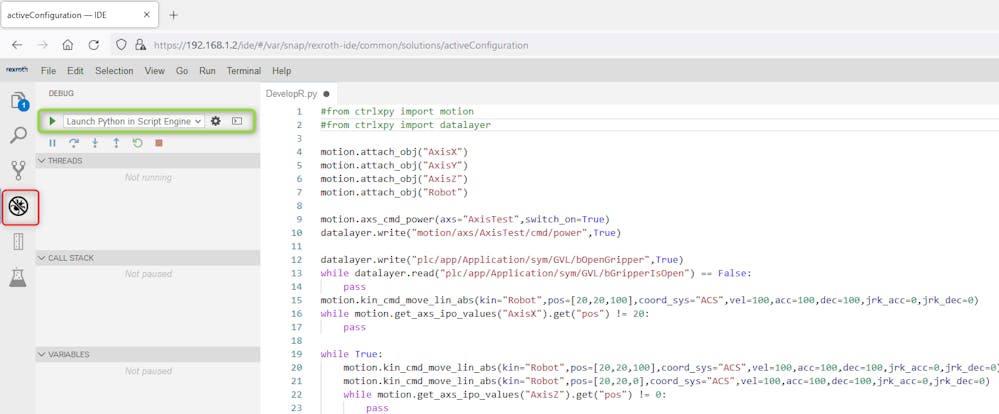
Task: Open the Run menu
Action: 207,71
